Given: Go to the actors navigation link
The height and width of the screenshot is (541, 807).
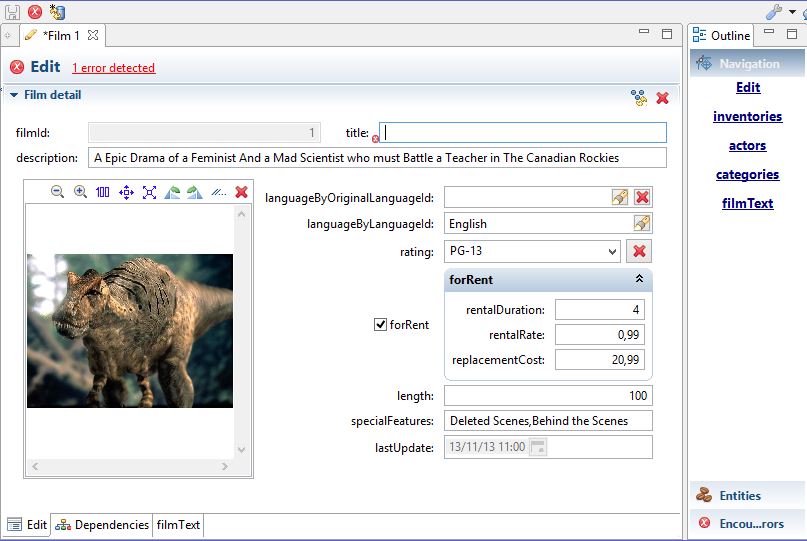Looking at the screenshot, I should click(747, 145).
